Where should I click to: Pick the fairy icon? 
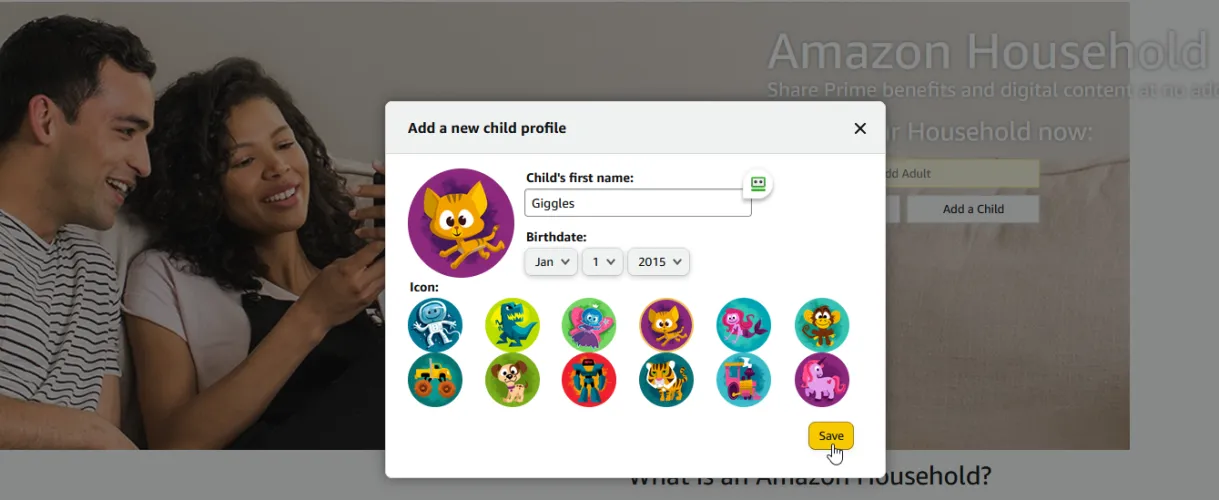pos(589,325)
